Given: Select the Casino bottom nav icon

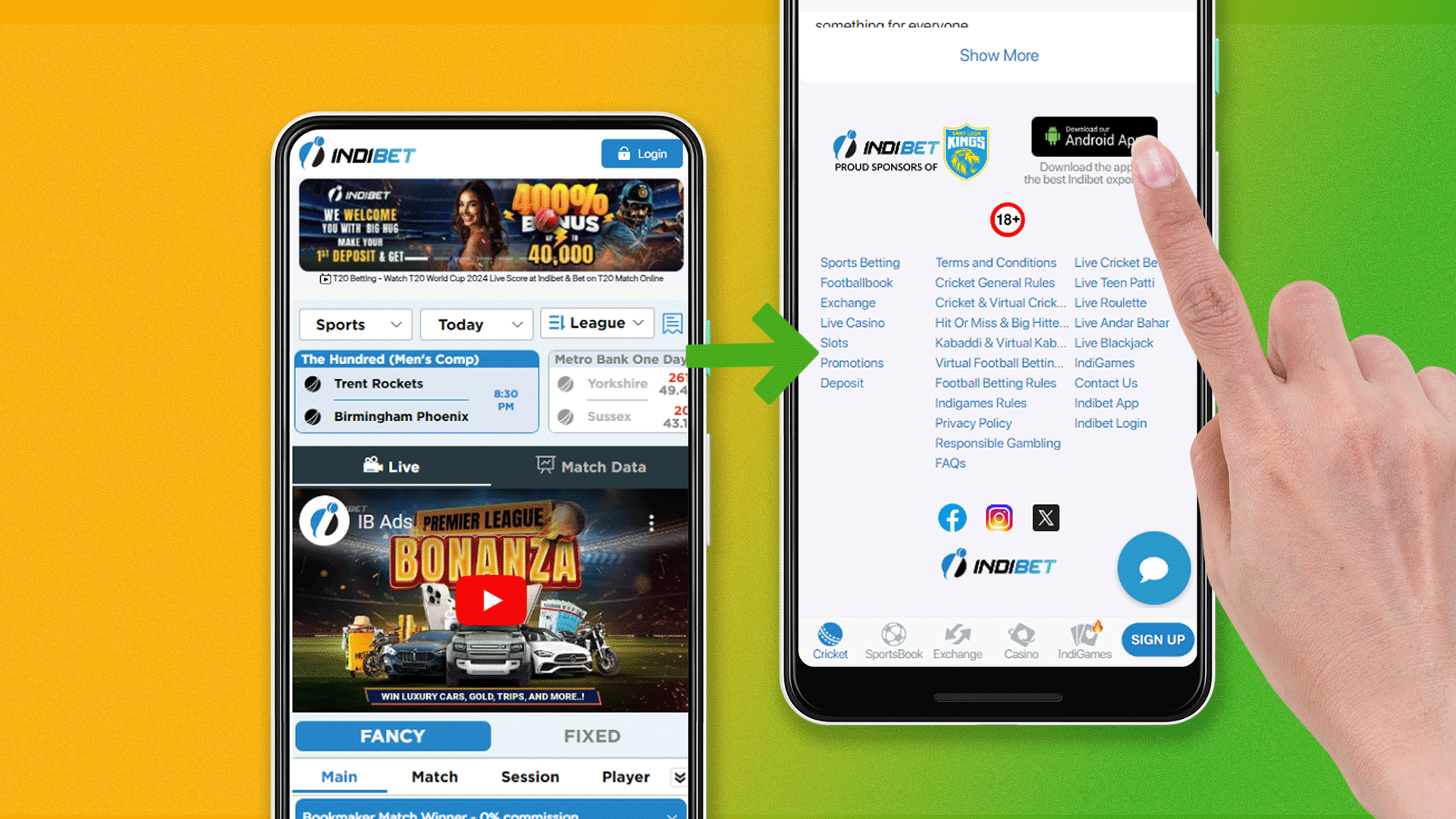Looking at the screenshot, I should [x=1018, y=639].
